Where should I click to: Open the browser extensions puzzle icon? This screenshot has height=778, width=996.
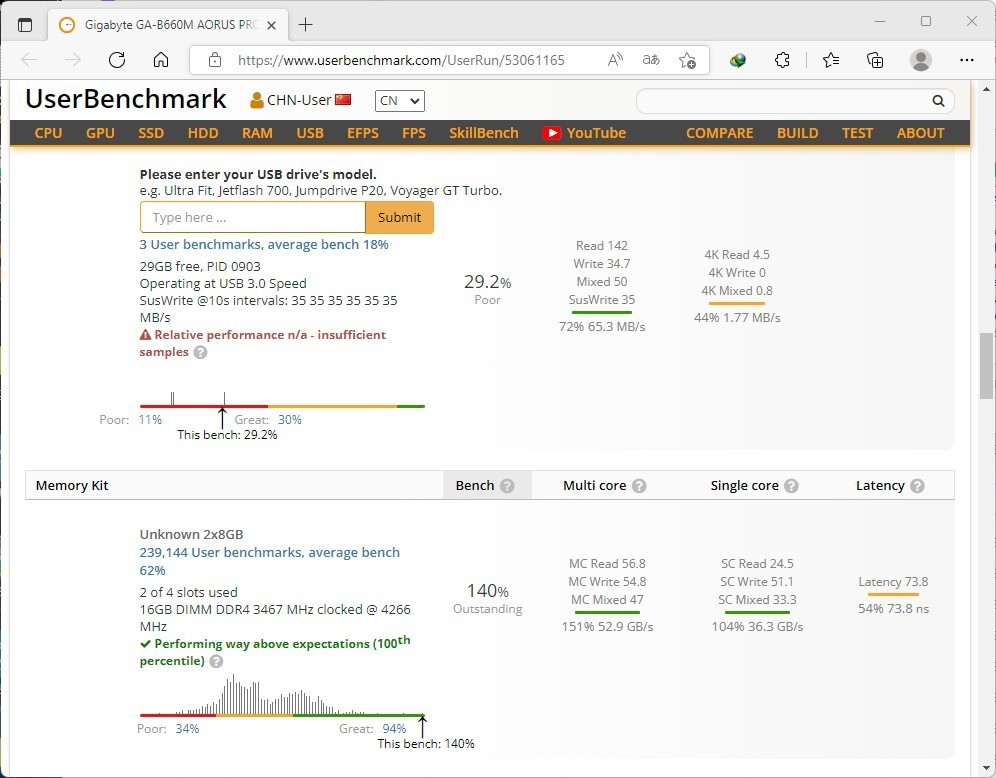pyautogui.click(x=783, y=60)
